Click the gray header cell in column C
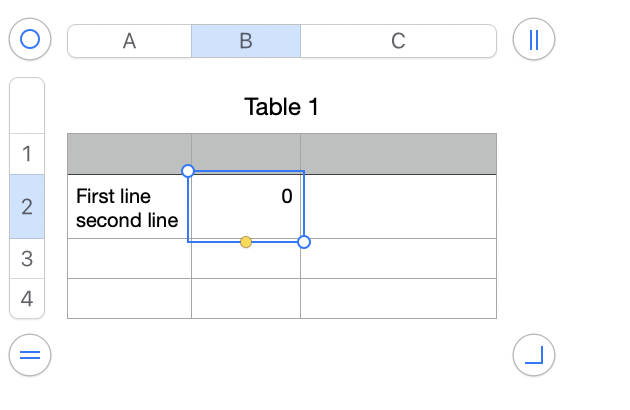Screen dimensions: 630x410 click(398, 154)
